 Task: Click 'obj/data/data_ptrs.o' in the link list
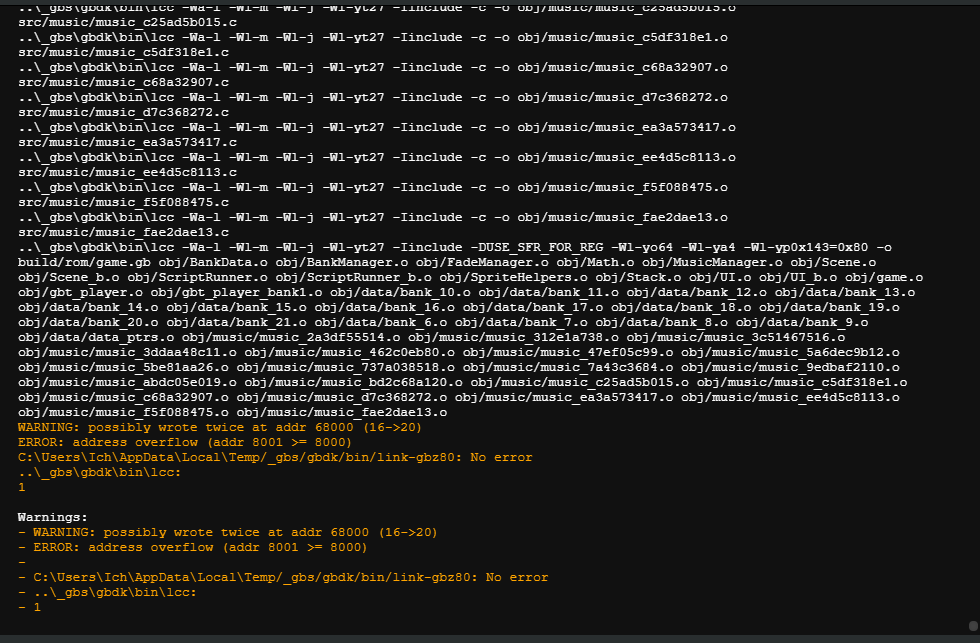(x=96, y=337)
